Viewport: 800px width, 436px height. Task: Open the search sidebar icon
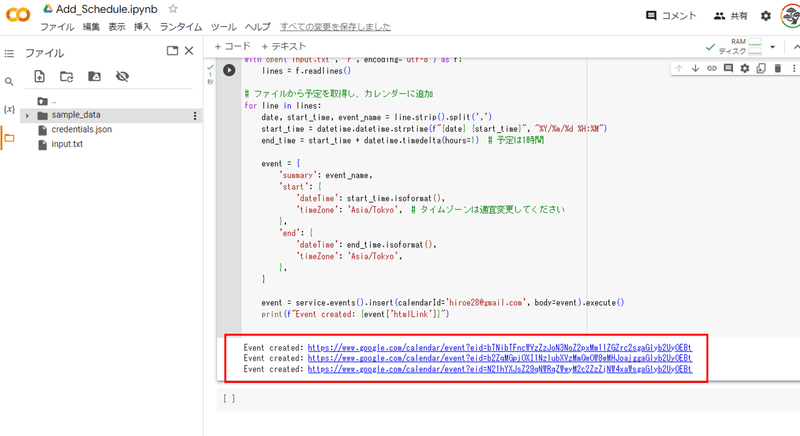pos(9,82)
